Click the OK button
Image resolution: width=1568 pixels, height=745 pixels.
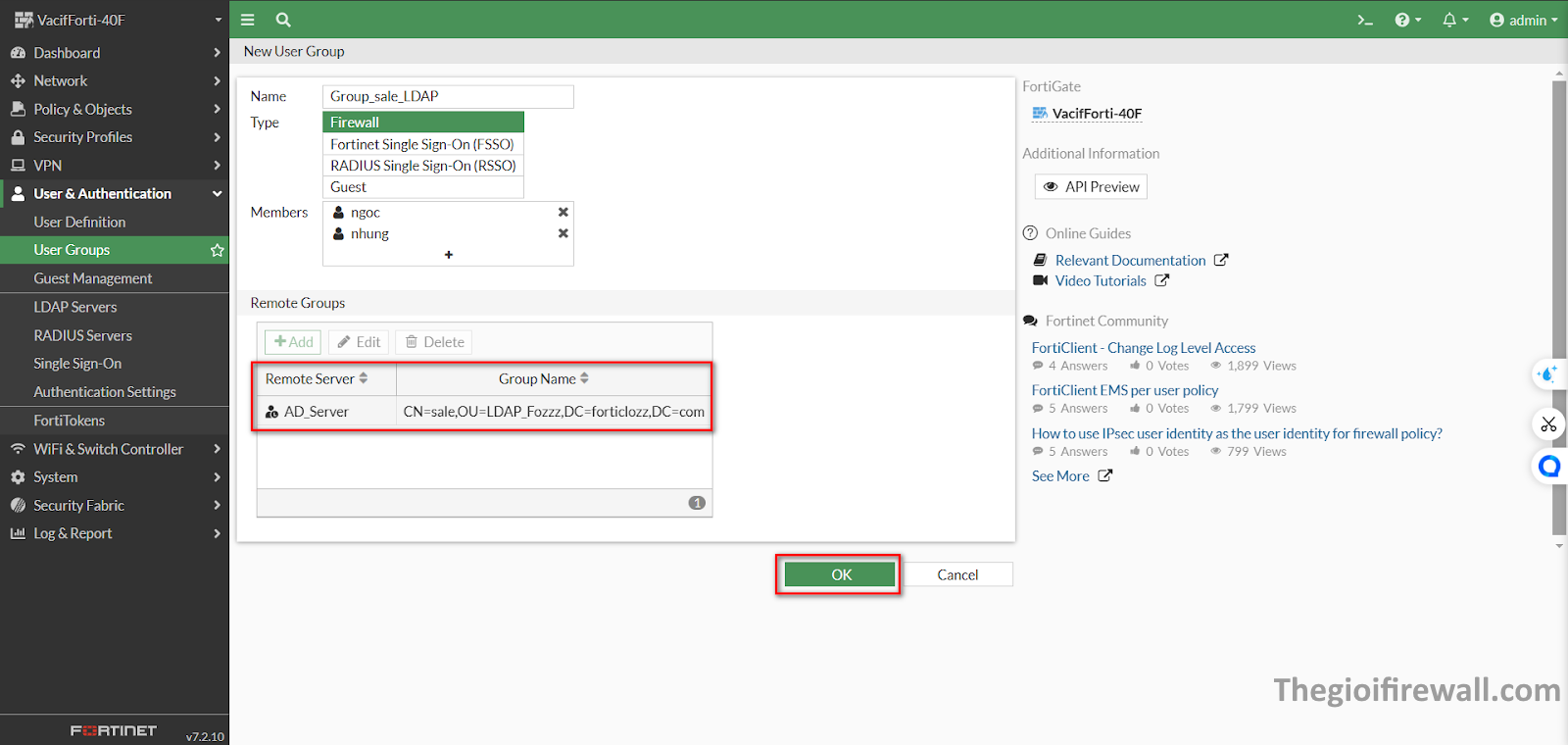(840, 574)
